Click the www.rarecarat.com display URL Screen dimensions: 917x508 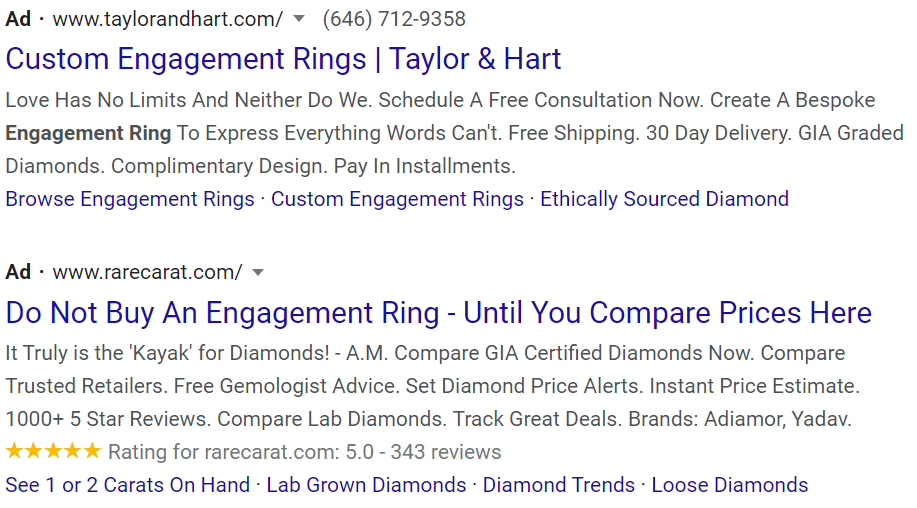coord(147,272)
